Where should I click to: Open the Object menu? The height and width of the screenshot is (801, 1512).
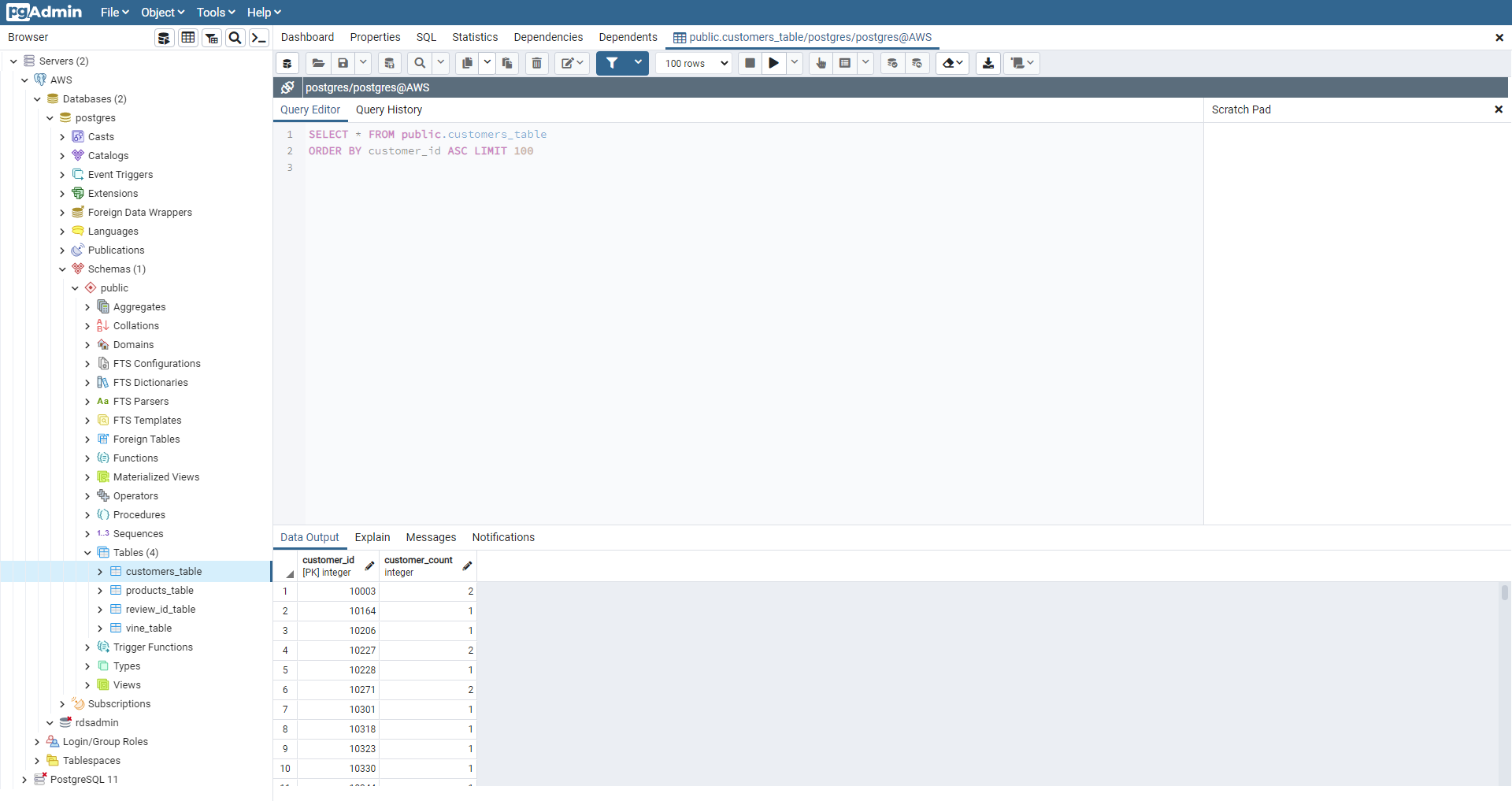coord(162,13)
